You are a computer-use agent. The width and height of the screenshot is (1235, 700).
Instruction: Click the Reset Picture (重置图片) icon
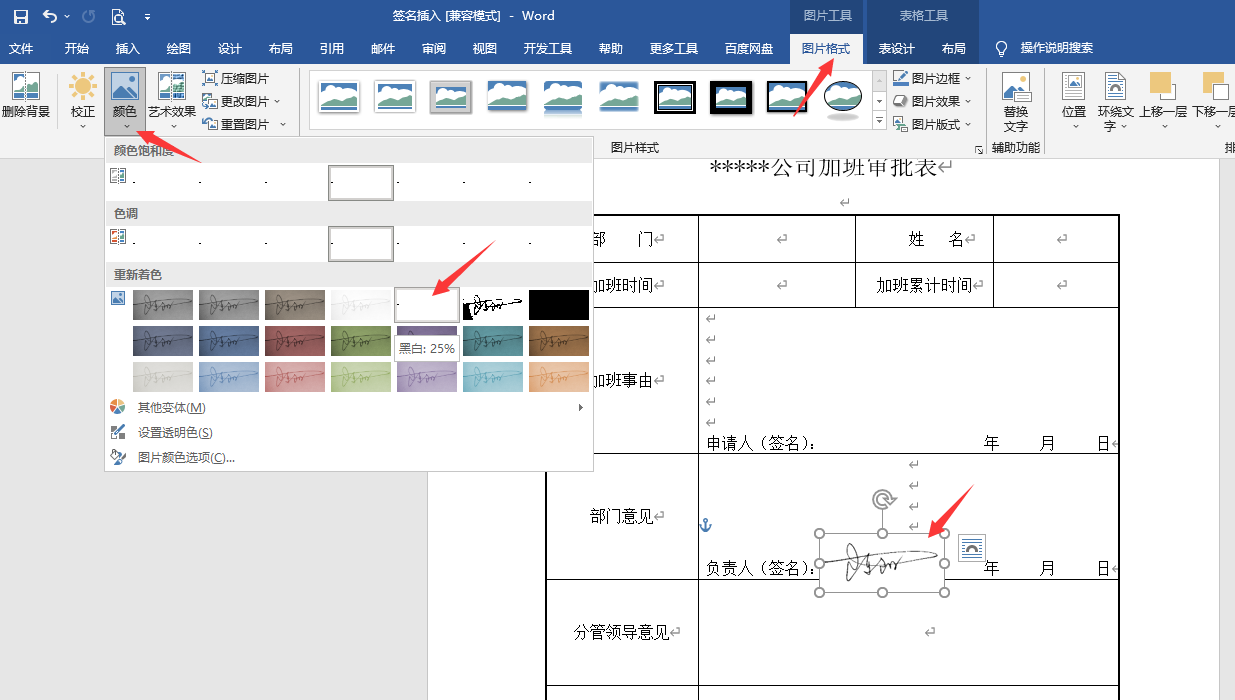click(x=211, y=124)
